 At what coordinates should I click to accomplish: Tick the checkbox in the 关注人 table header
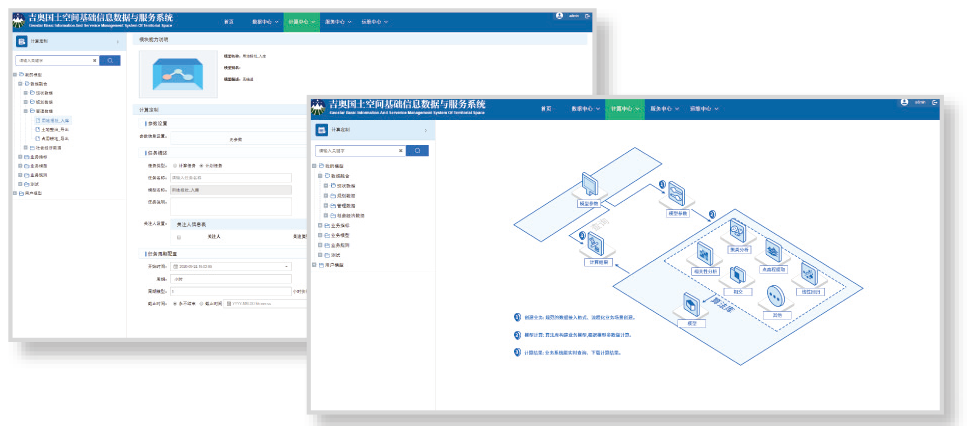click(x=179, y=237)
